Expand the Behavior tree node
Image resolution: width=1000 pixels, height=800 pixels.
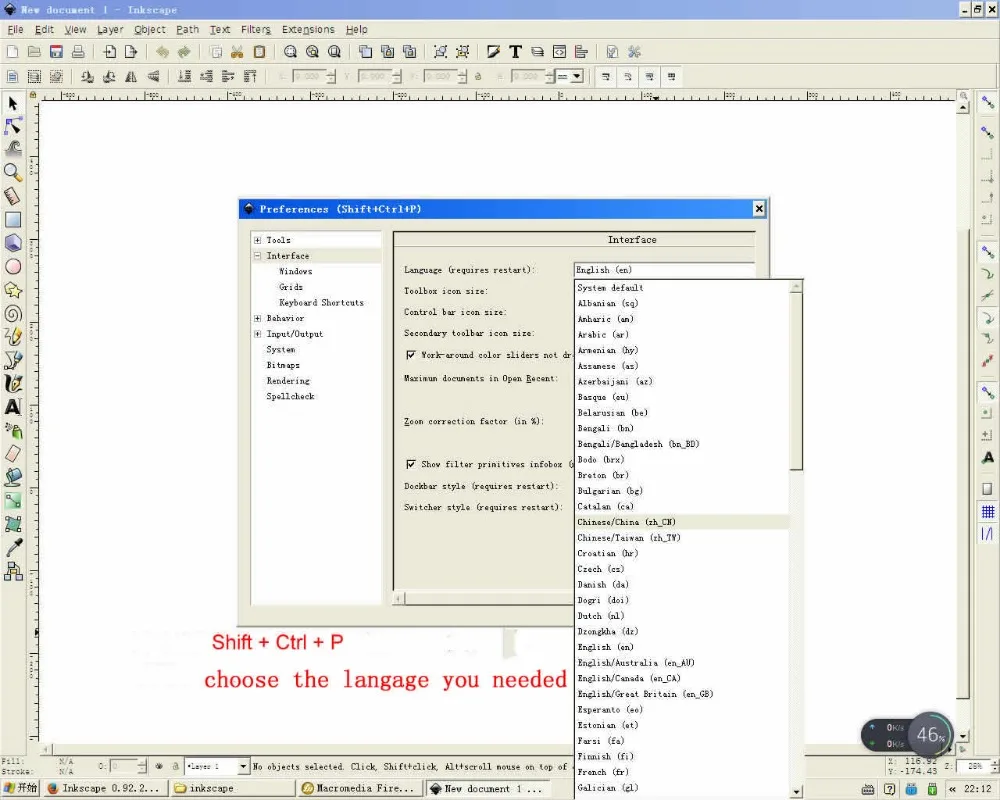click(x=258, y=318)
